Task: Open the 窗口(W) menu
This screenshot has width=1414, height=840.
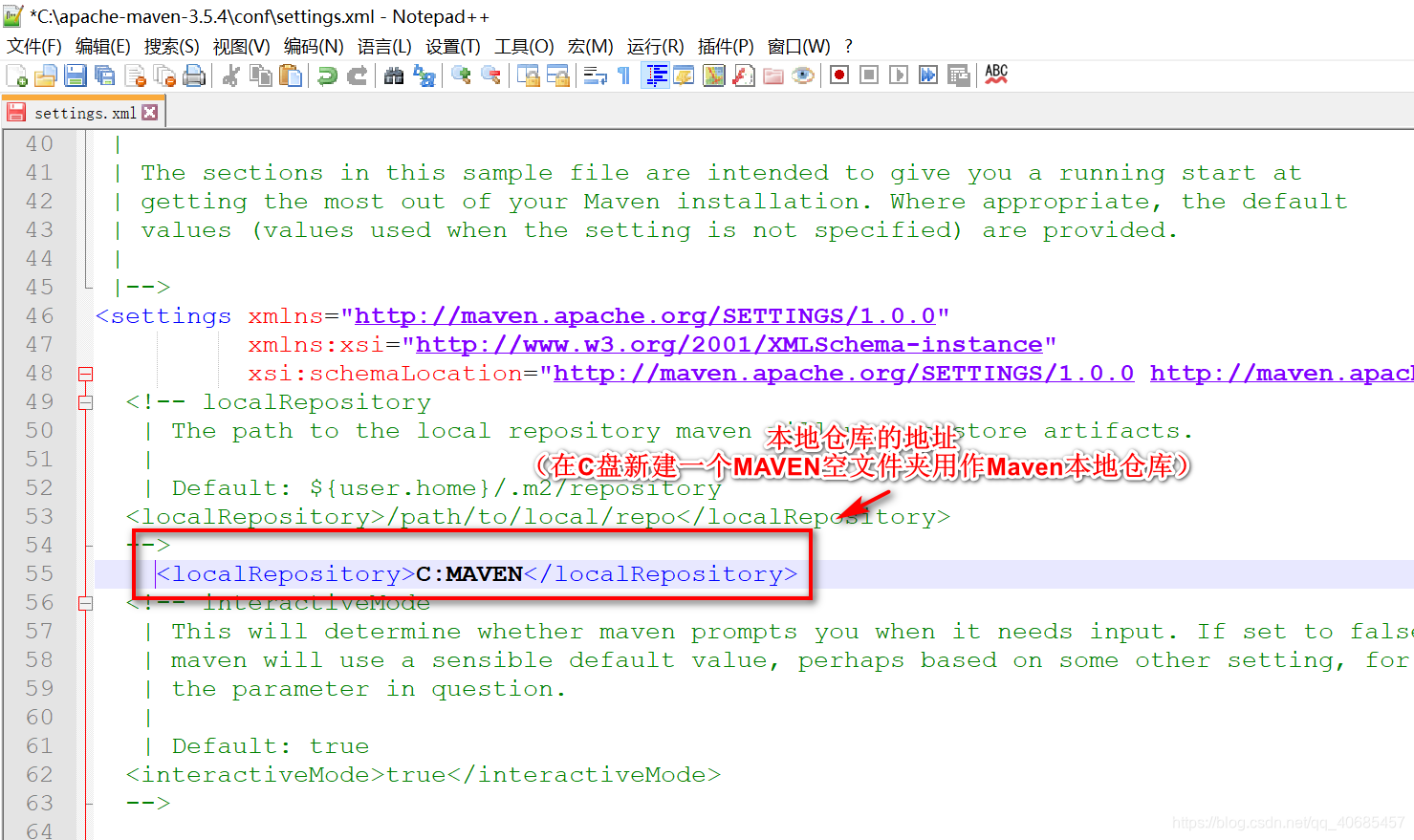Action: (x=799, y=47)
